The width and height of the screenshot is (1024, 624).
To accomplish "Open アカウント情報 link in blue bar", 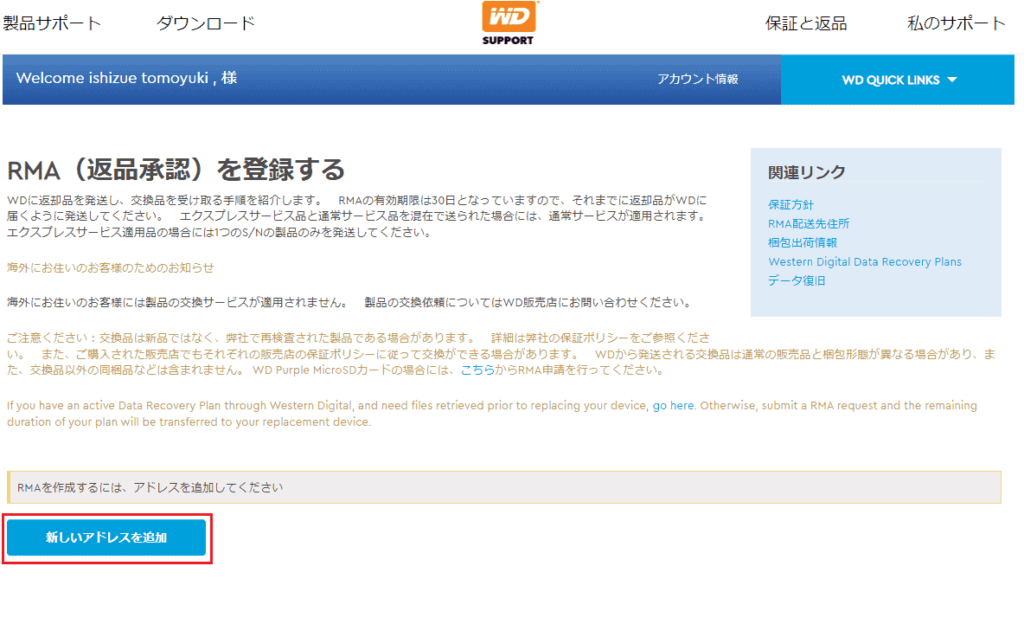I will point(697,79).
